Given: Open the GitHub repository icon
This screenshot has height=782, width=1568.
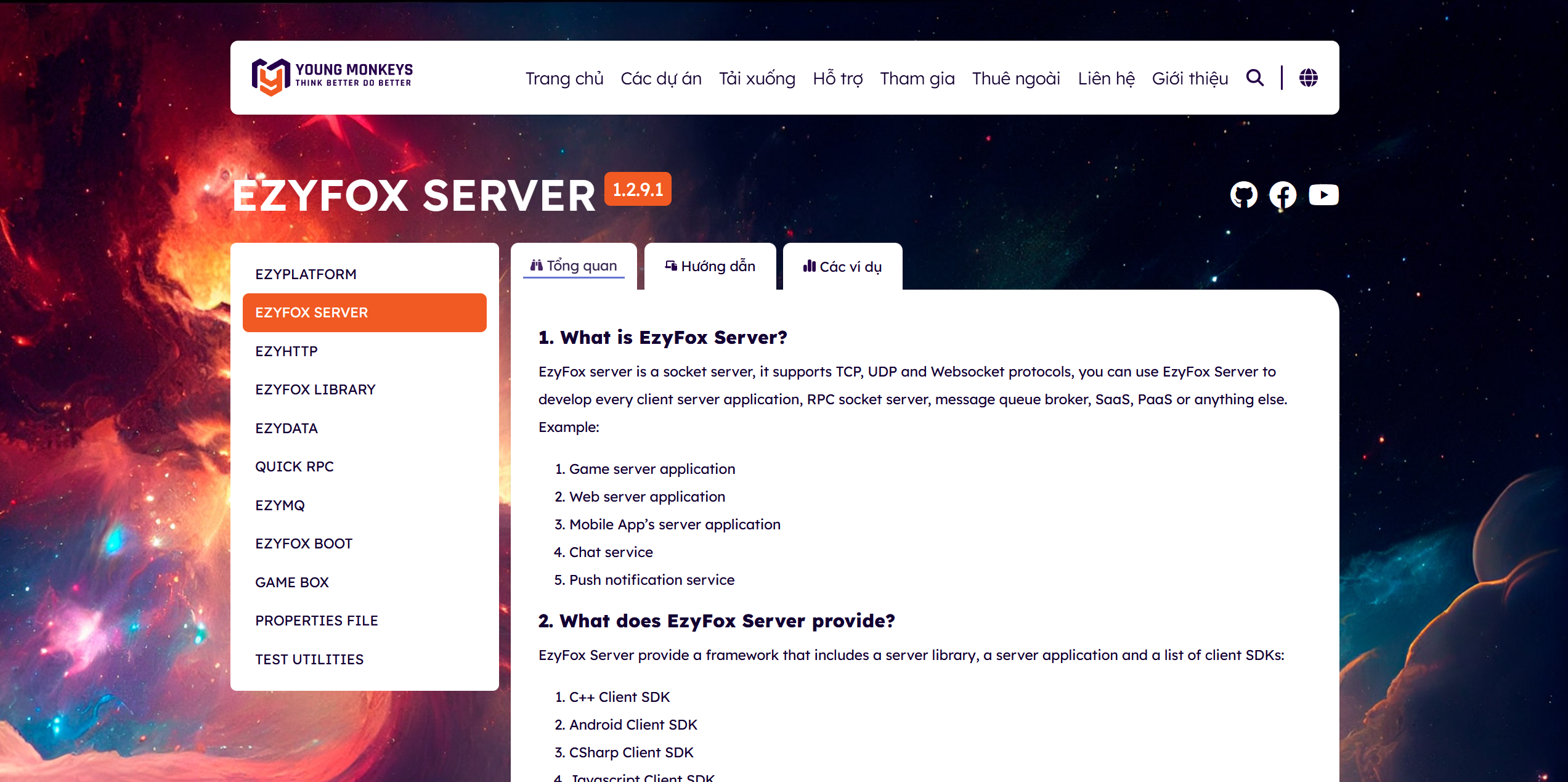Looking at the screenshot, I should [1243, 195].
